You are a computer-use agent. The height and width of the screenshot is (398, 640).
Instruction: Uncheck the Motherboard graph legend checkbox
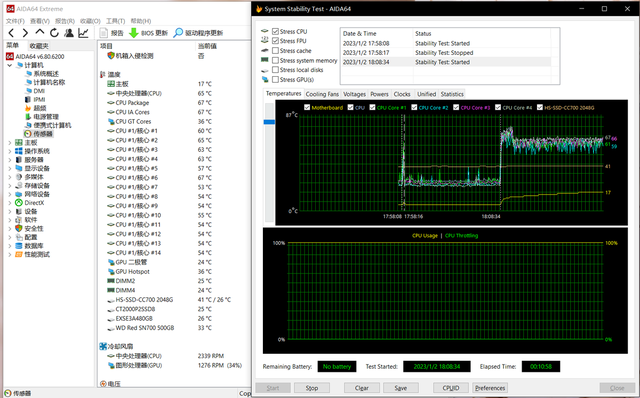307,107
